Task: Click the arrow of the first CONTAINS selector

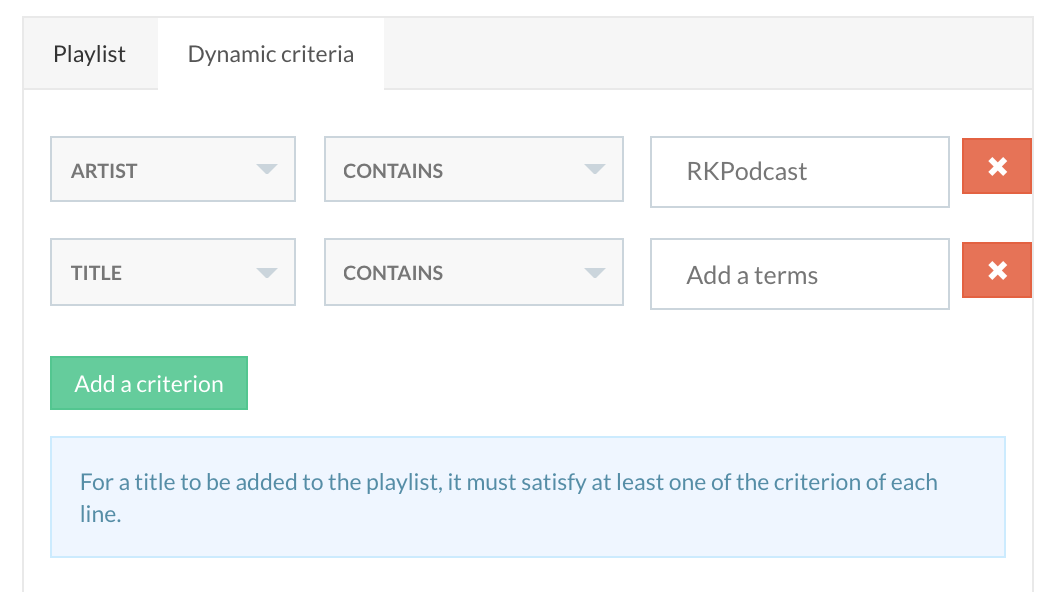Action: tap(595, 170)
